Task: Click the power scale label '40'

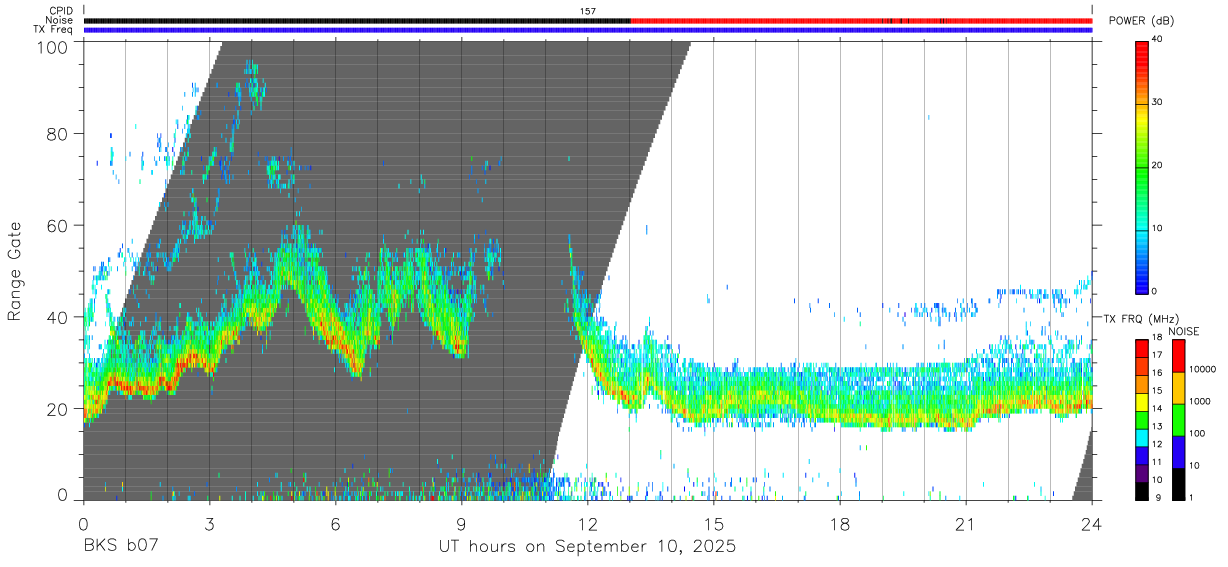Action: click(1157, 40)
